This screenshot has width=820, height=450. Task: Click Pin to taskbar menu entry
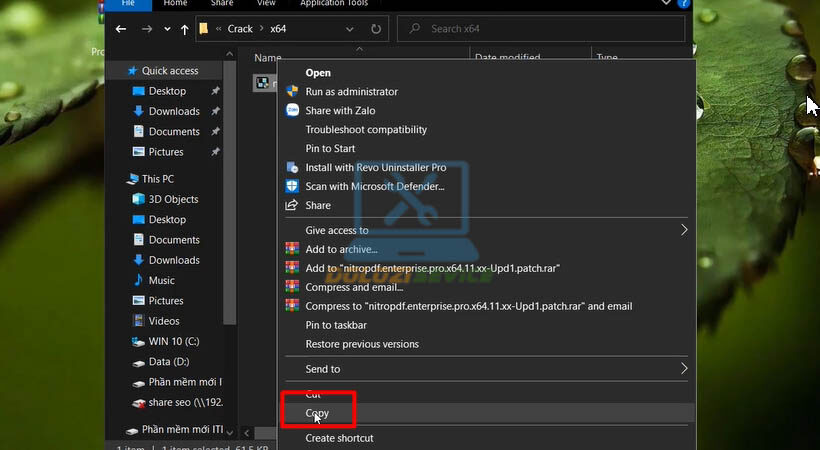coord(335,325)
